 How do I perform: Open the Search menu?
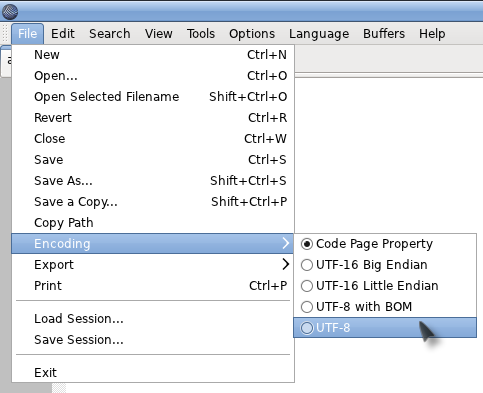[x=110, y=34]
